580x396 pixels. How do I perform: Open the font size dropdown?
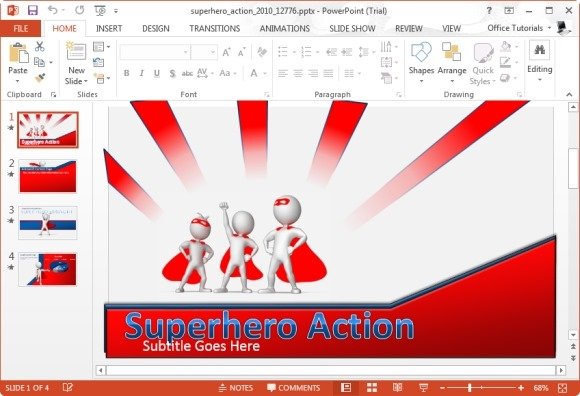pos(213,53)
